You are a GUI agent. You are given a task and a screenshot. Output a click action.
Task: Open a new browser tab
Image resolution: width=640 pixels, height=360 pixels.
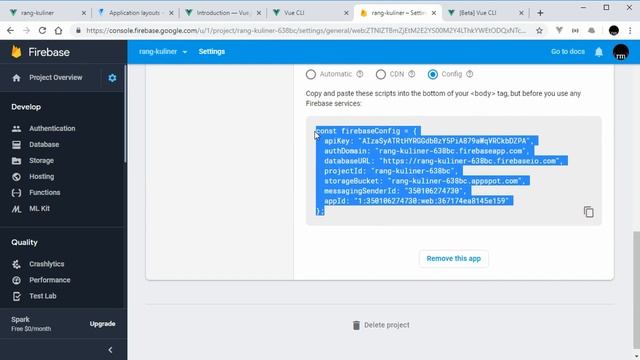click(540, 13)
